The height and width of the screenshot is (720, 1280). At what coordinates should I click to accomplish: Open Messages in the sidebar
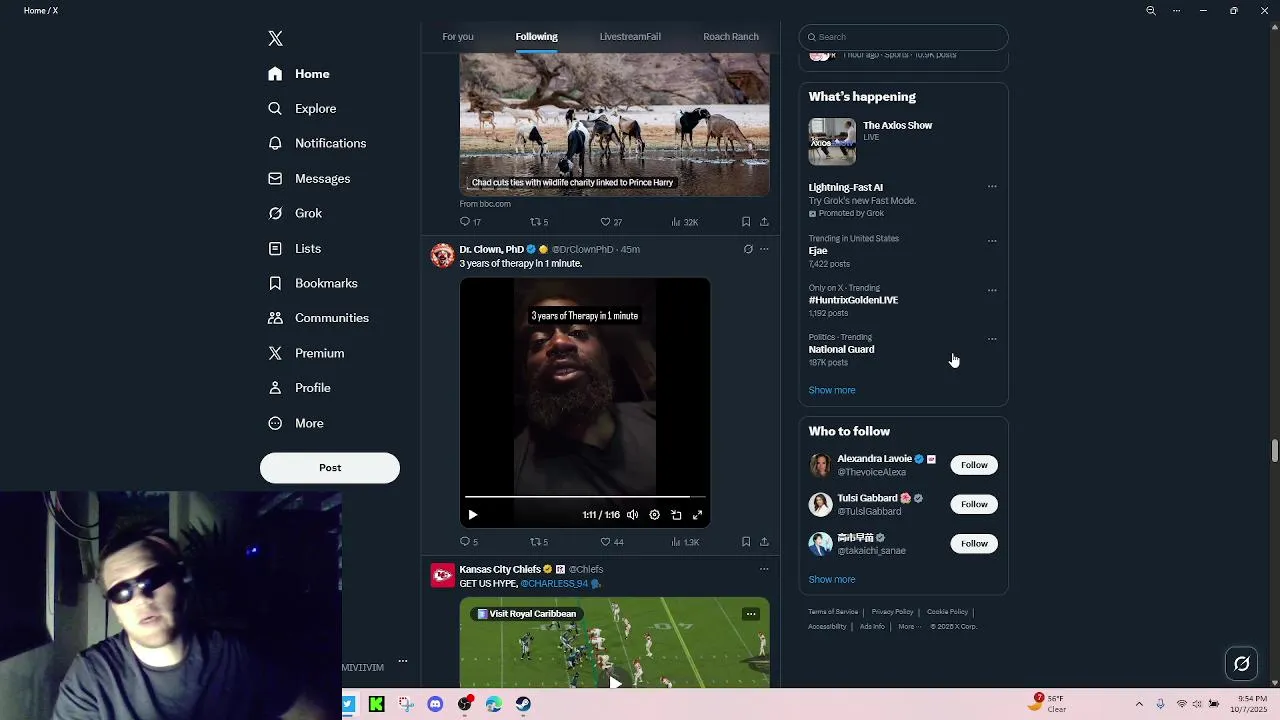[x=309, y=179]
